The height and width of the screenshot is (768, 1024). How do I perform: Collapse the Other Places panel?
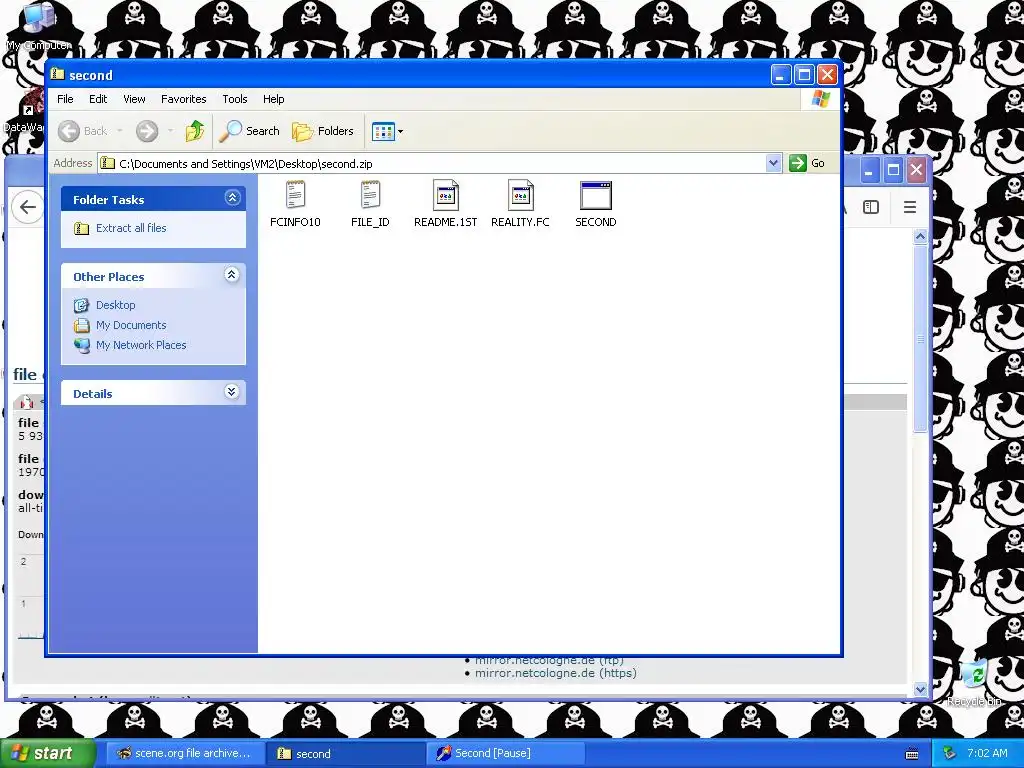click(x=232, y=275)
